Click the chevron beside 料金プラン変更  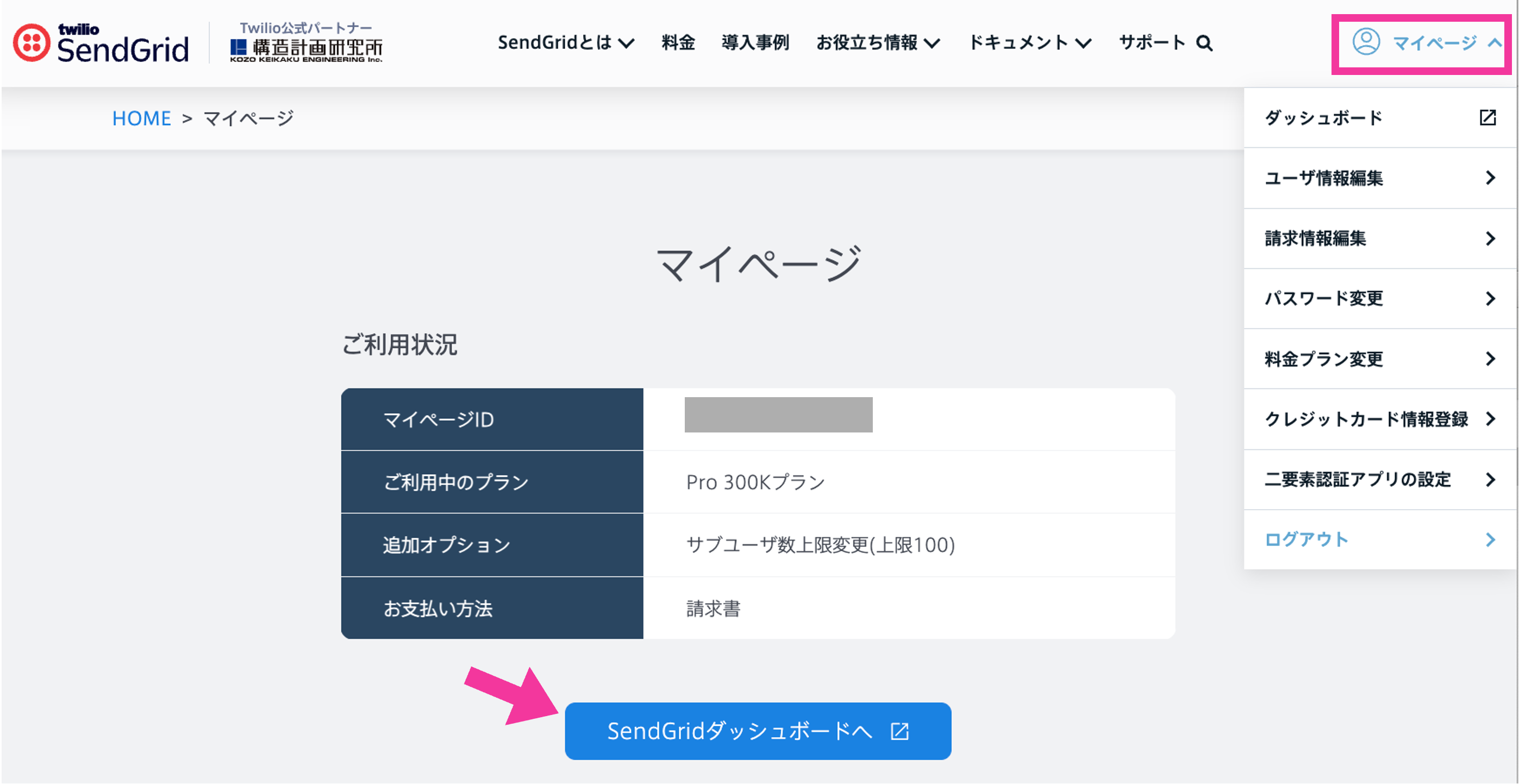[1491, 359]
